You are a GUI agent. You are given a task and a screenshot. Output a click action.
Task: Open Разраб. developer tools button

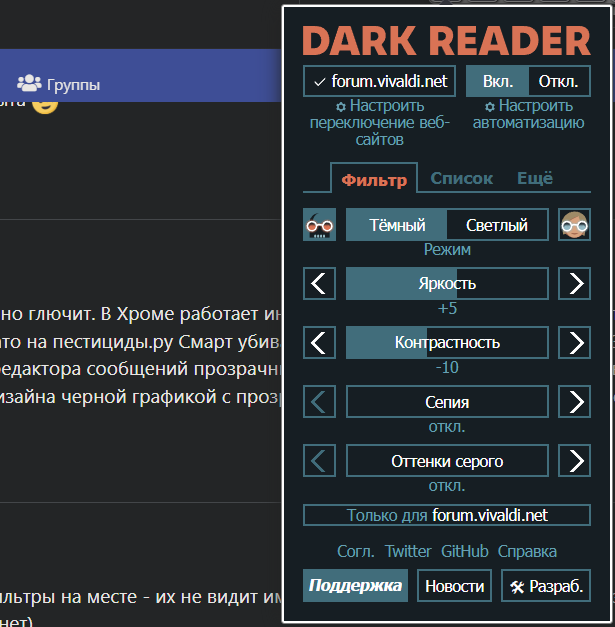546,586
